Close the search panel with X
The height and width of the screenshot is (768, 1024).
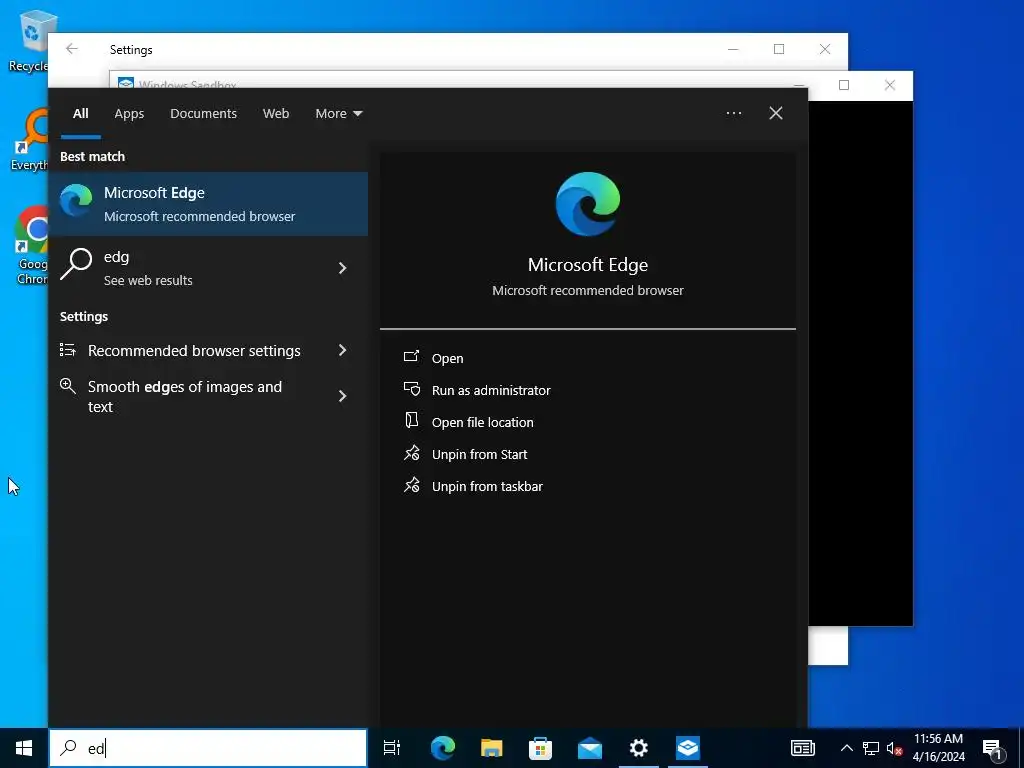776,113
